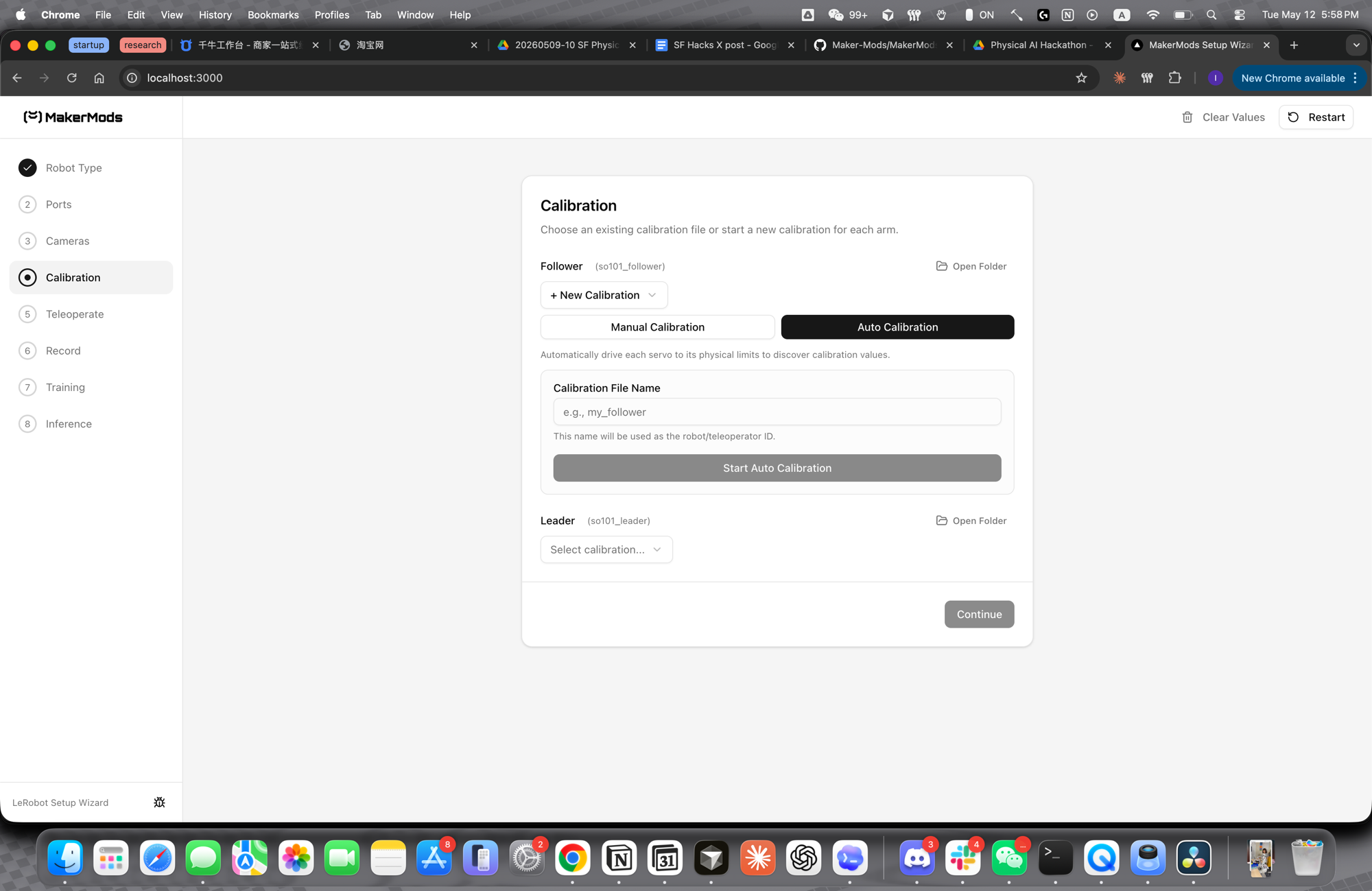Click the address bar URL localhost:3000
The width and height of the screenshot is (1372, 891).
click(x=185, y=78)
